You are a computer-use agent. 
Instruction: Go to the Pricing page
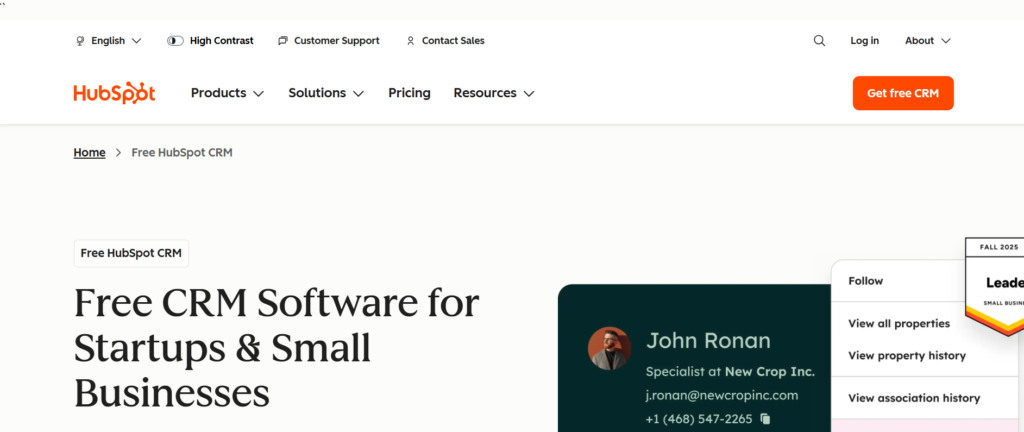tap(409, 93)
